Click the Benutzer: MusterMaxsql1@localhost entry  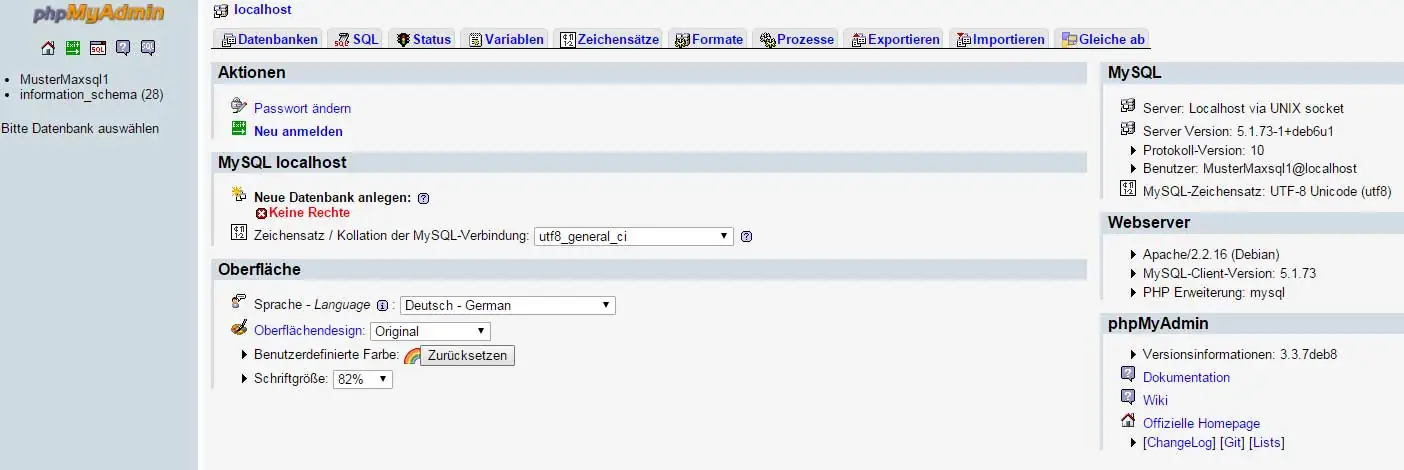tap(1250, 169)
